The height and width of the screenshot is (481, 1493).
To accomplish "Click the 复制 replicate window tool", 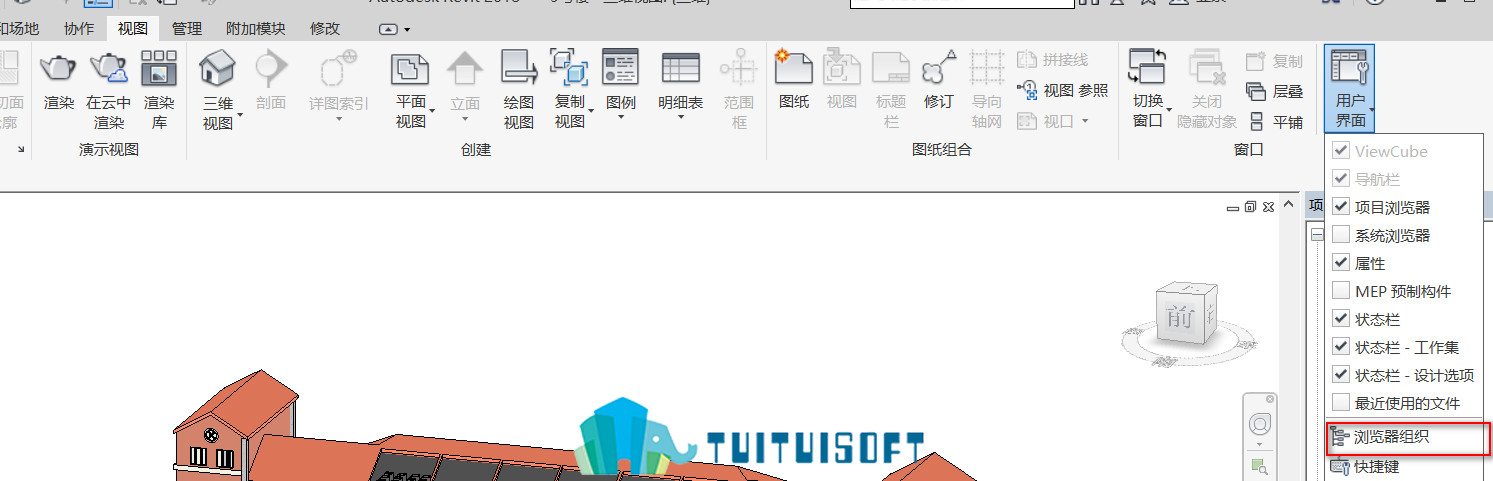I will coord(1274,62).
